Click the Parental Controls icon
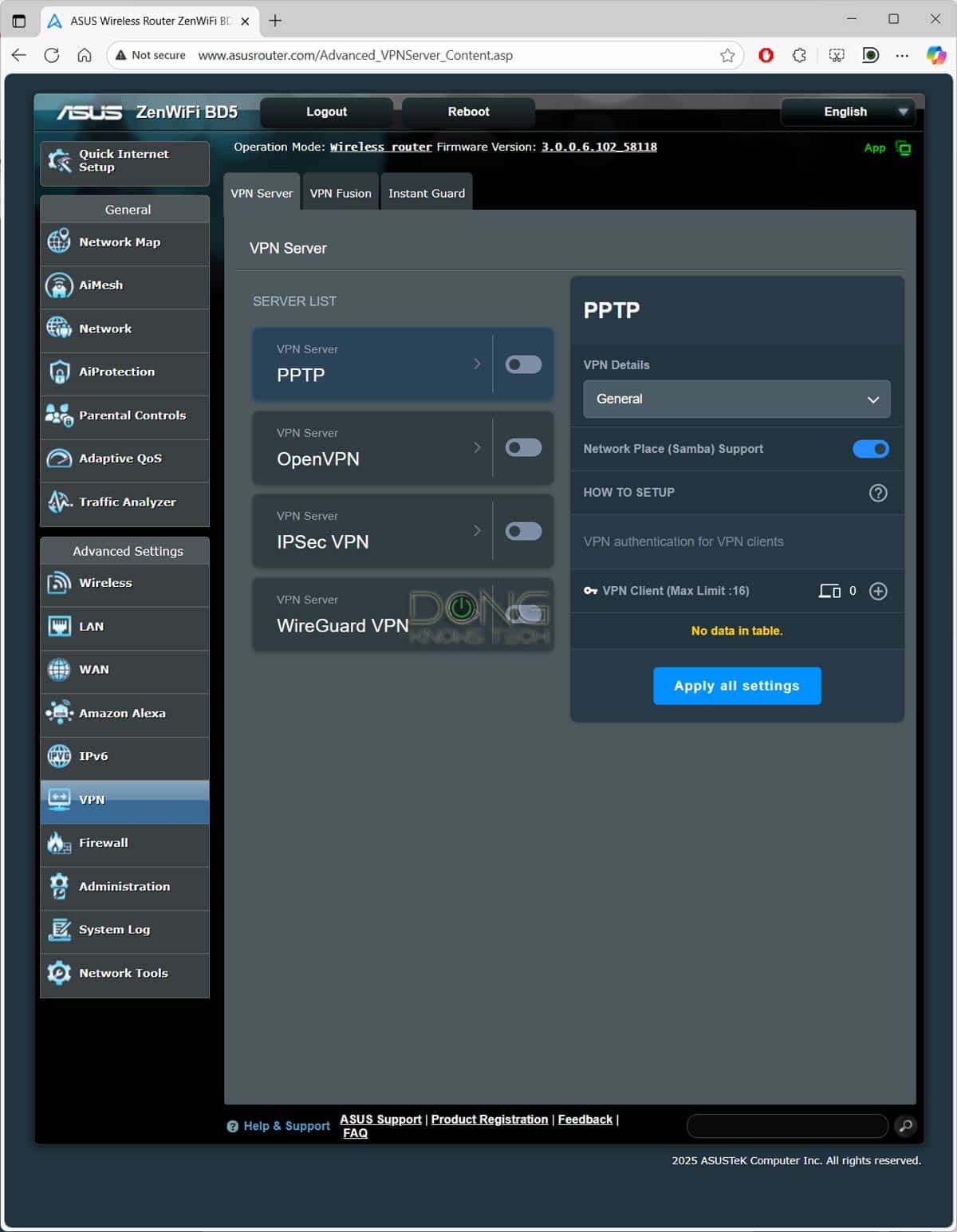The height and width of the screenshot is (1232, 957). coord(59,415)
